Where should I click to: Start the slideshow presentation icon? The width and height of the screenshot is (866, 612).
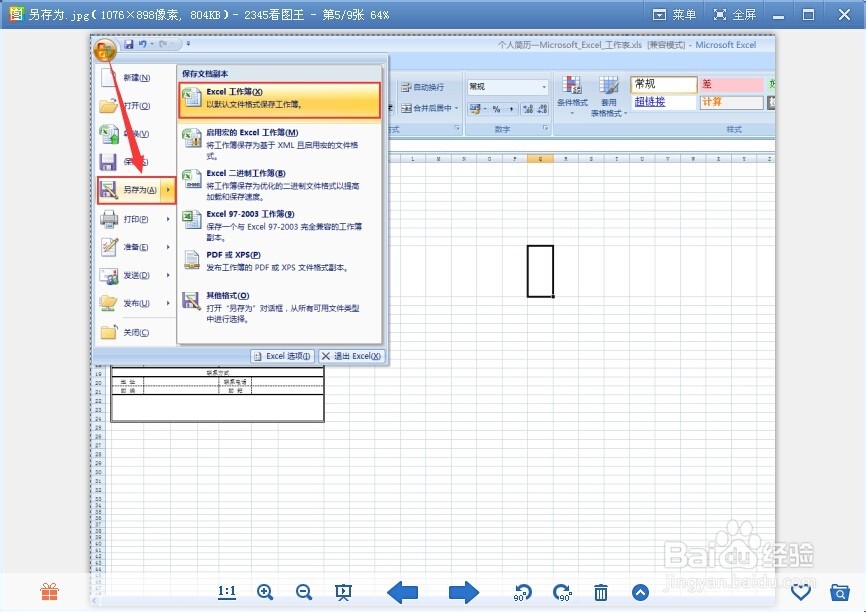(x=343, y=592)
